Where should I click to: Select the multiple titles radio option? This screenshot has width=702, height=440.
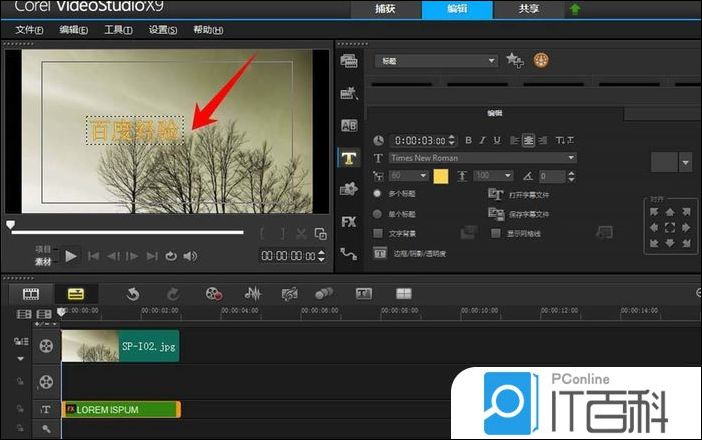click(x=378, y=193)
